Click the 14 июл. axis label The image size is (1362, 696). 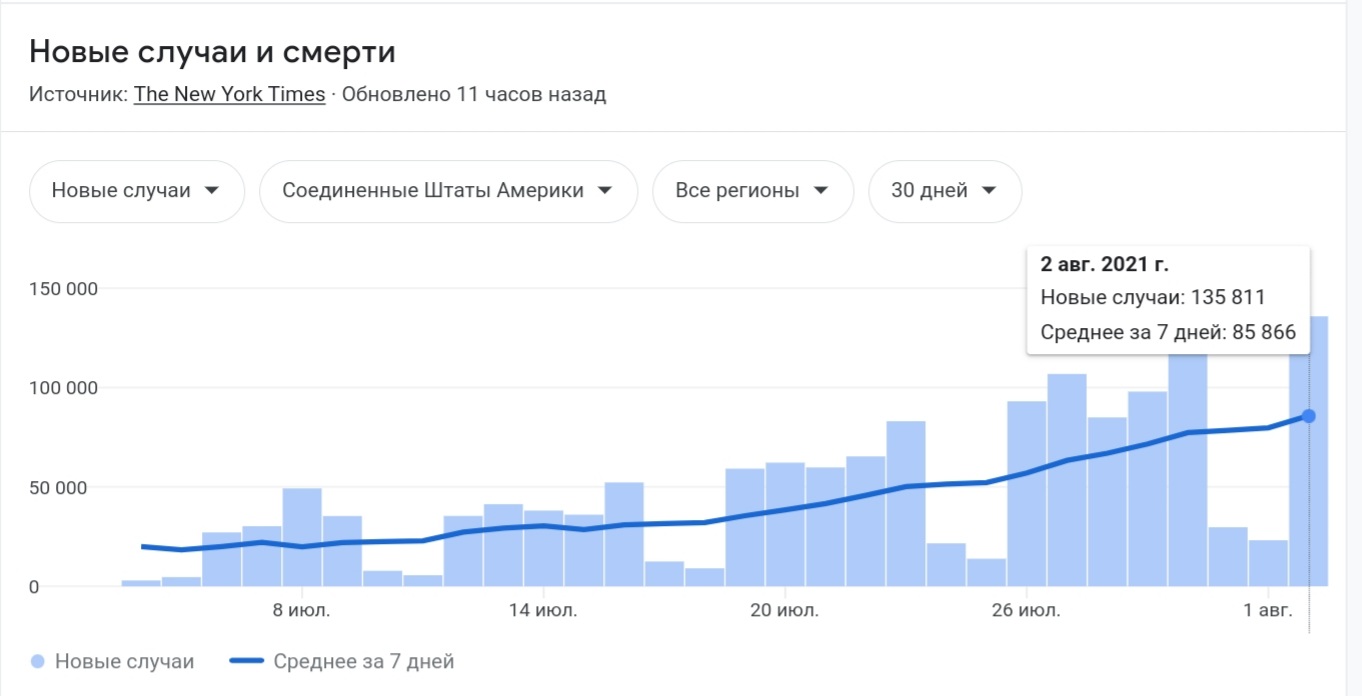coord(544,610)
